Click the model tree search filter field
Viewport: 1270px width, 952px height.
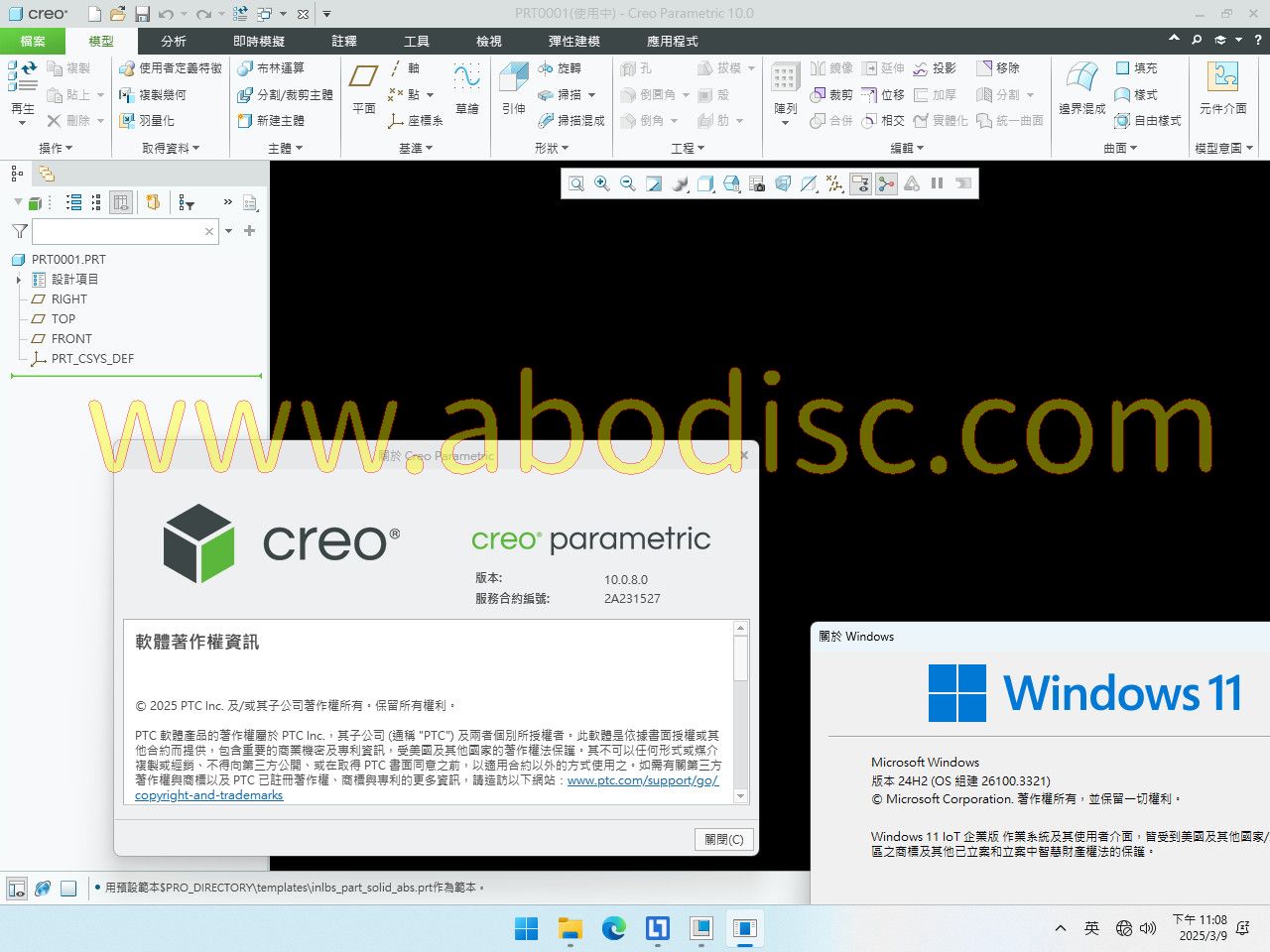(125, 231)
